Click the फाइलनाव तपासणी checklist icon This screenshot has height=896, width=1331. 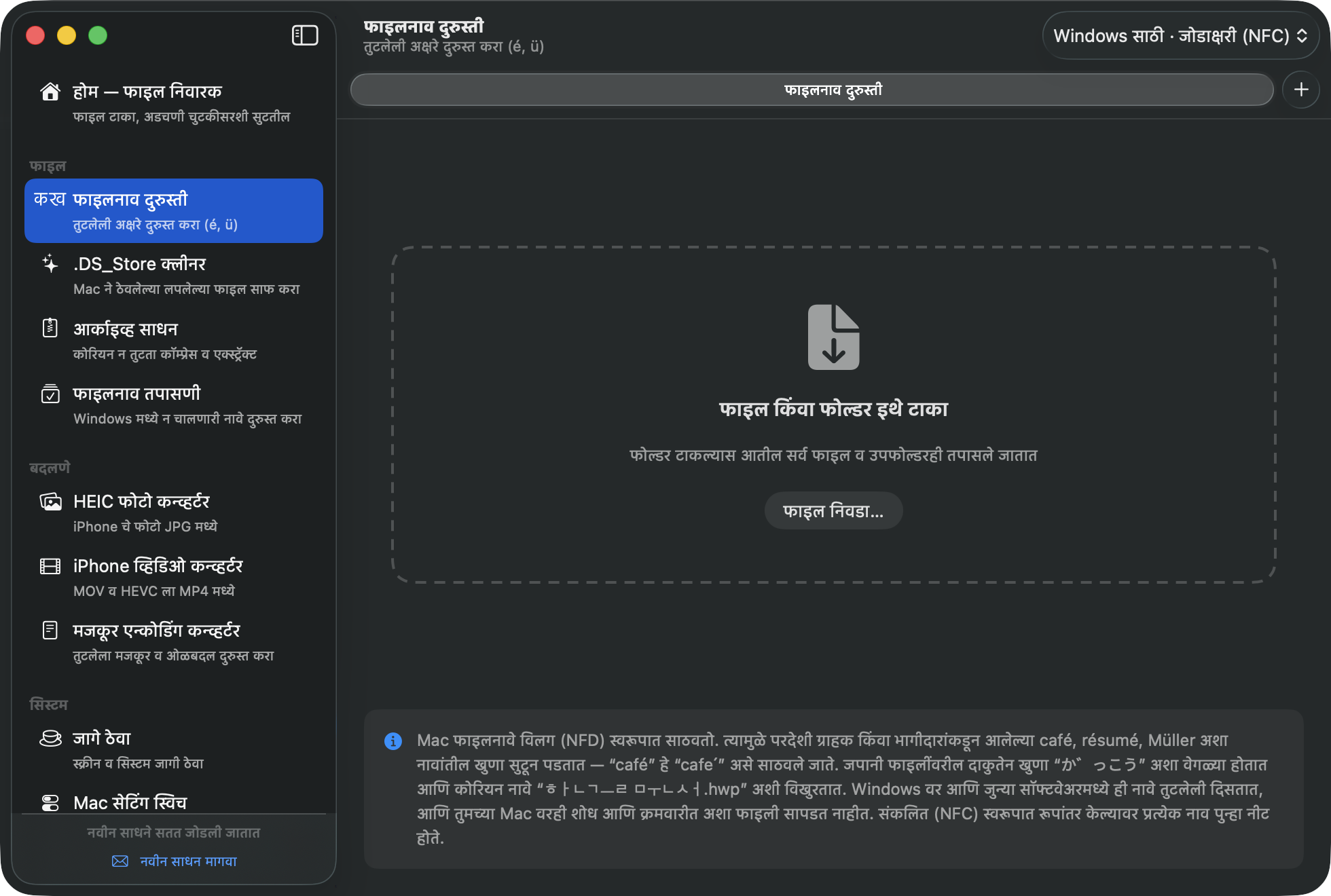(x=50, y=393)
